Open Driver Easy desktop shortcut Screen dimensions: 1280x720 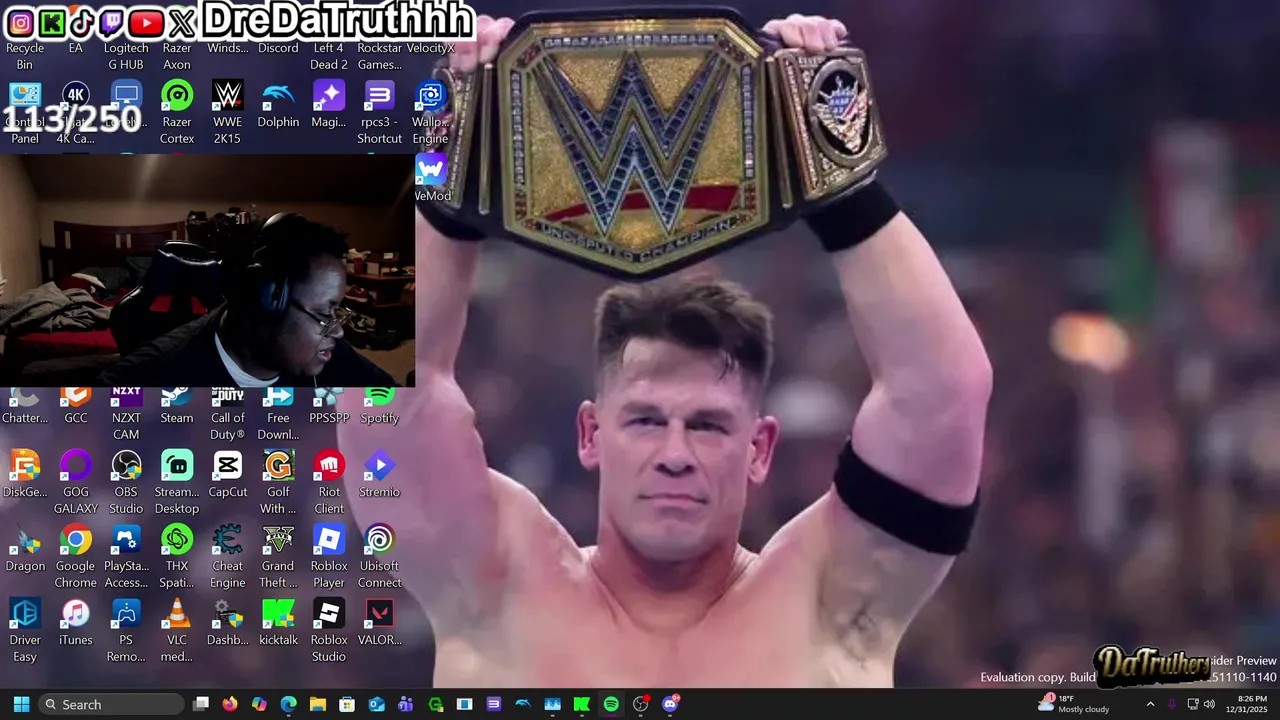click(25, 630)
